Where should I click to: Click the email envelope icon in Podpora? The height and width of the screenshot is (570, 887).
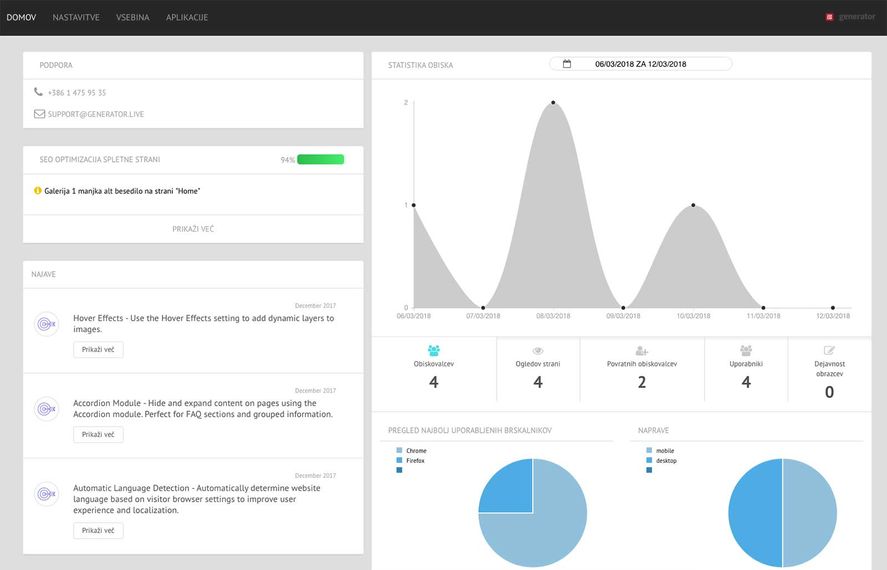coord(39,114)
